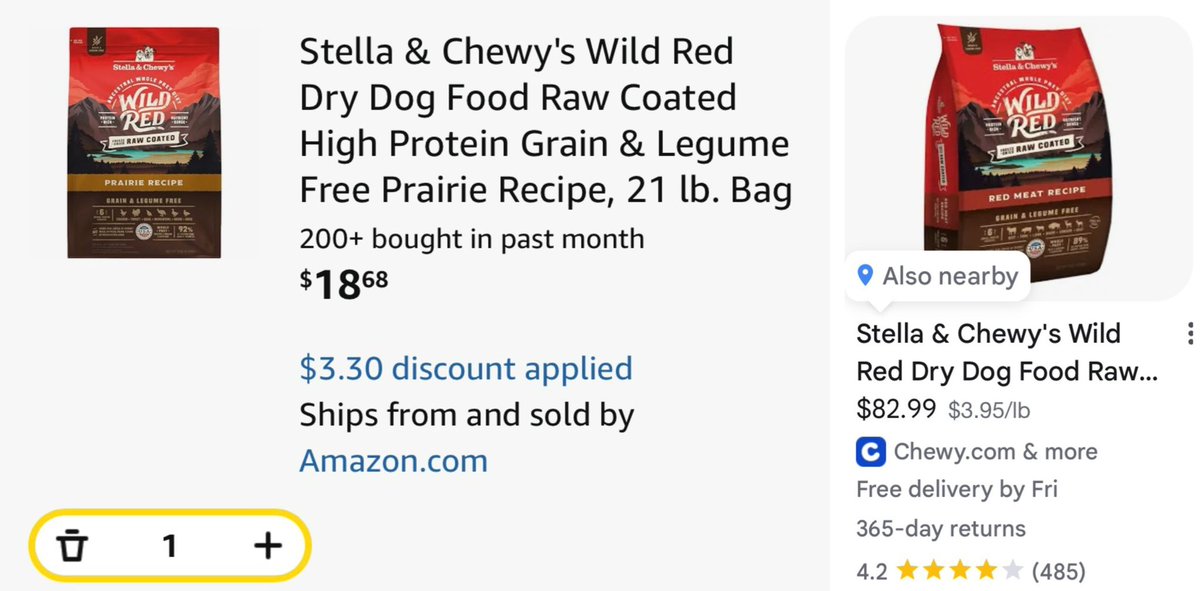
Task: Click the 365-day returns text
Action: (x=941, y=529)
